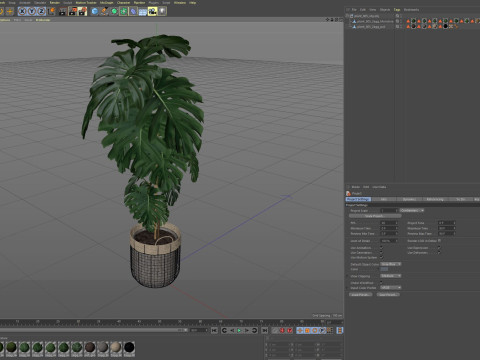Switch to the To Do tab
The height and width of the screenshot is (360, 480).
[460, 199]
